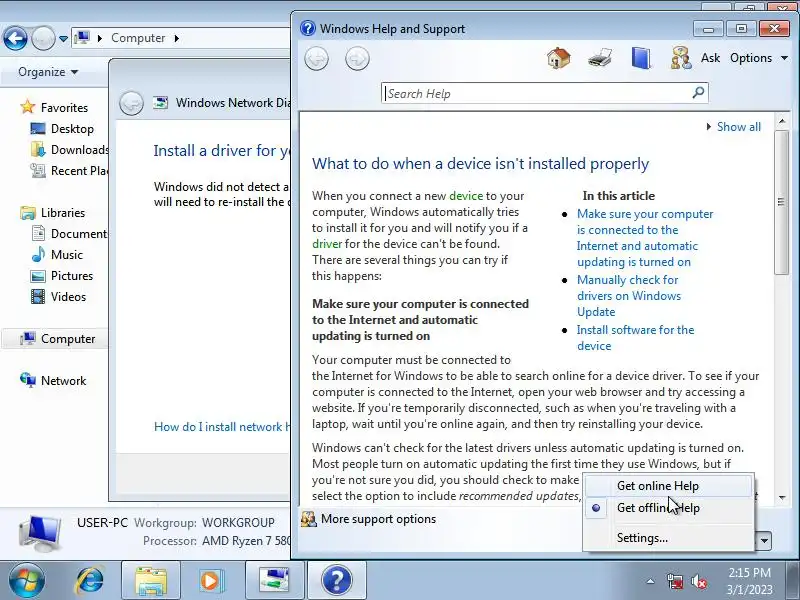Select Favorites in navigation pane
The height and width of the screenshot is (600, 800).
coord(64,108)
